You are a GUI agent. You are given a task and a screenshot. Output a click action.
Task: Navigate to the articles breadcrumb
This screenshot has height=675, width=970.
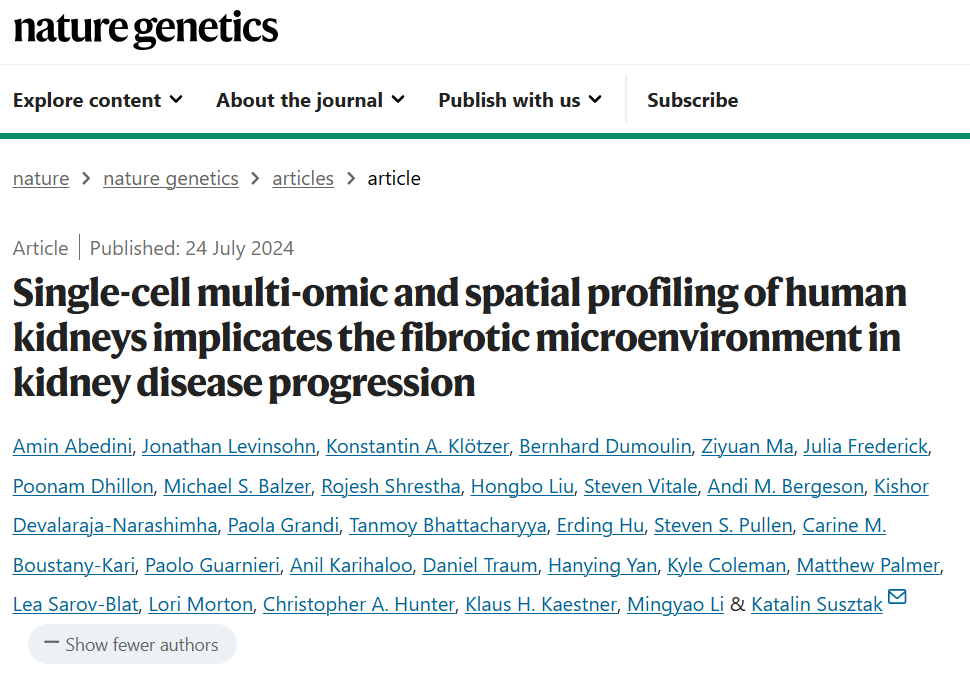pos(303,179)
